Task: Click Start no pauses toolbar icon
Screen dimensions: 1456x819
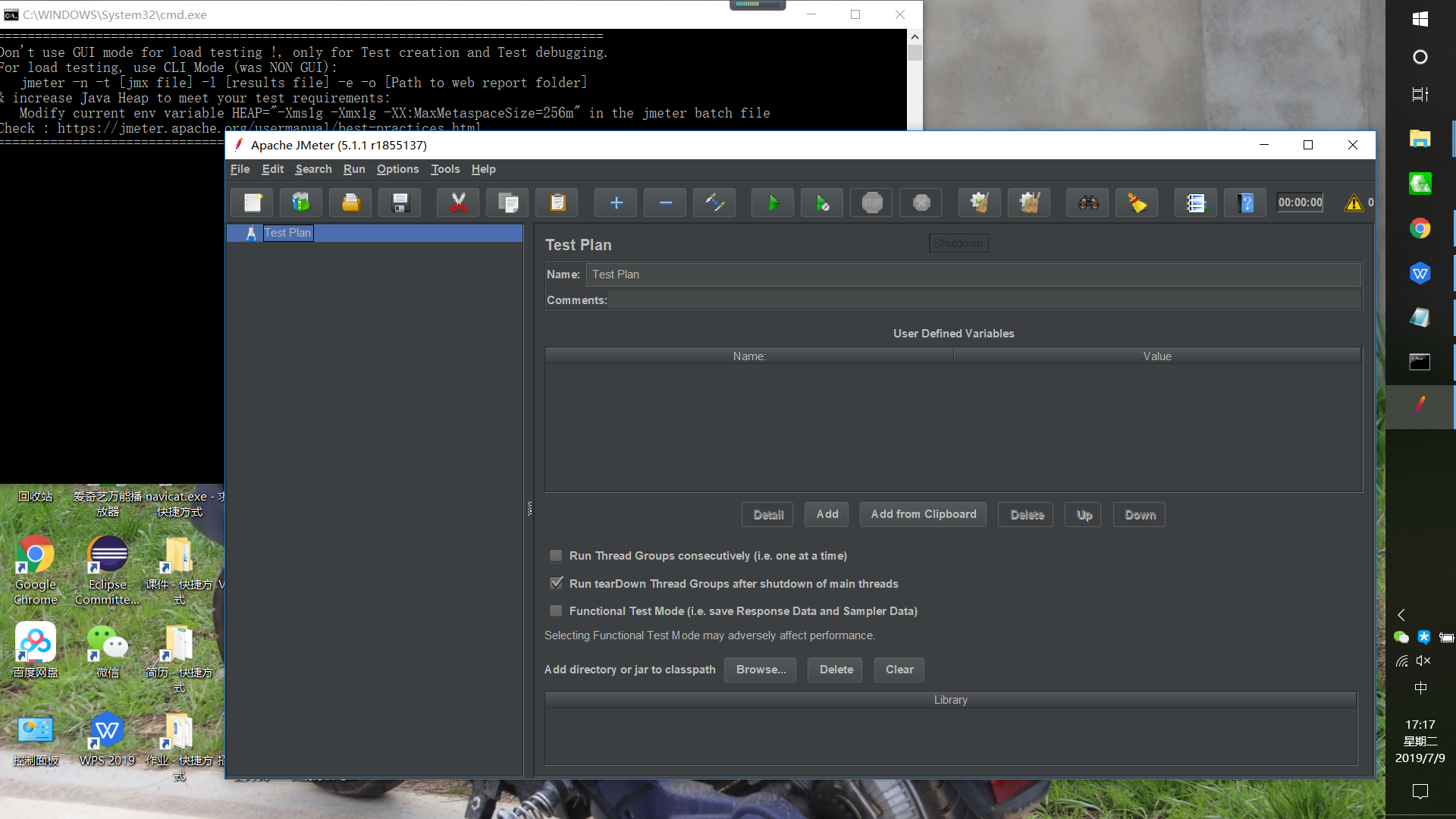Action: [x=822, y=202]
